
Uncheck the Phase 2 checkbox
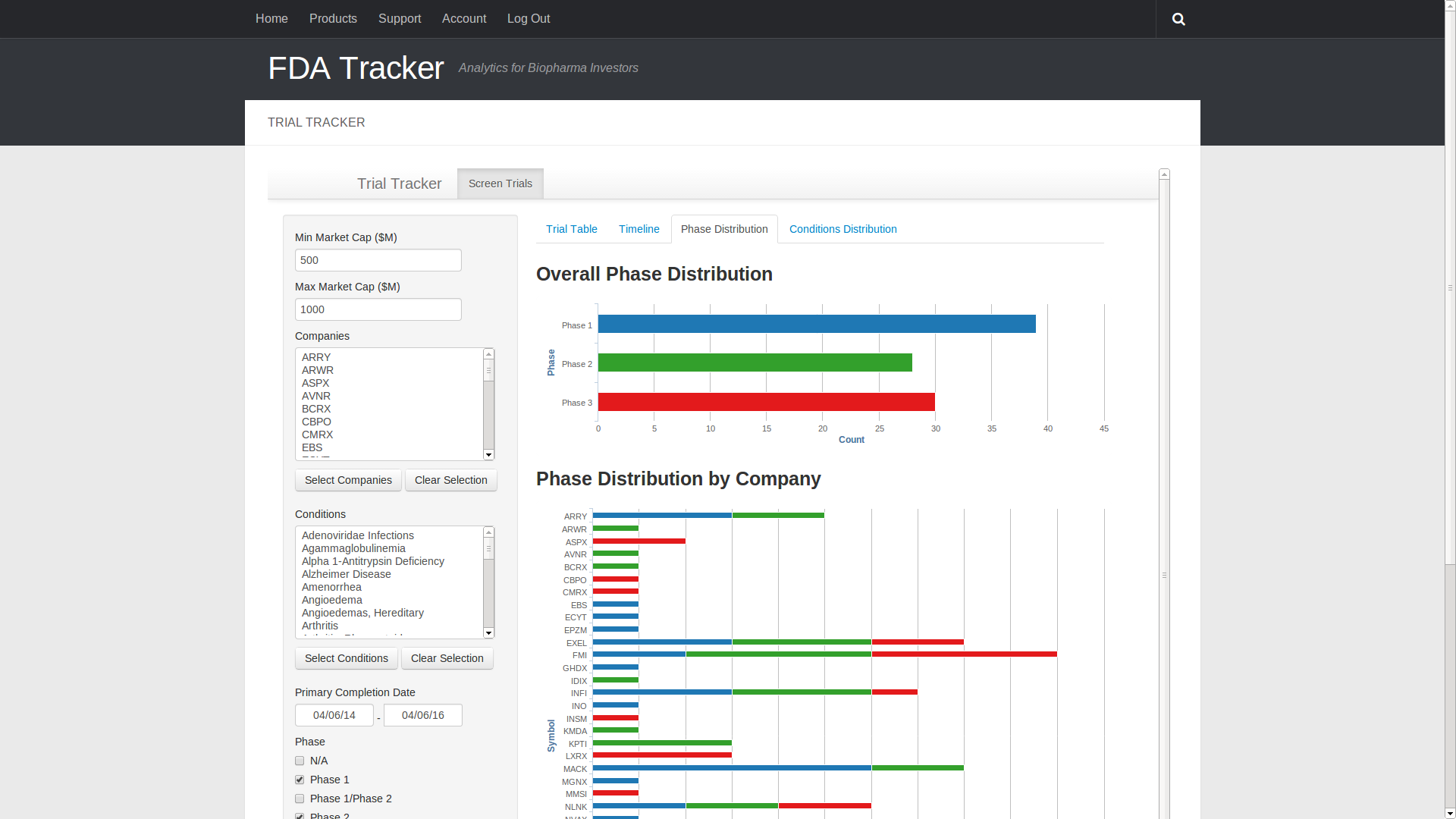click(300, 816)
